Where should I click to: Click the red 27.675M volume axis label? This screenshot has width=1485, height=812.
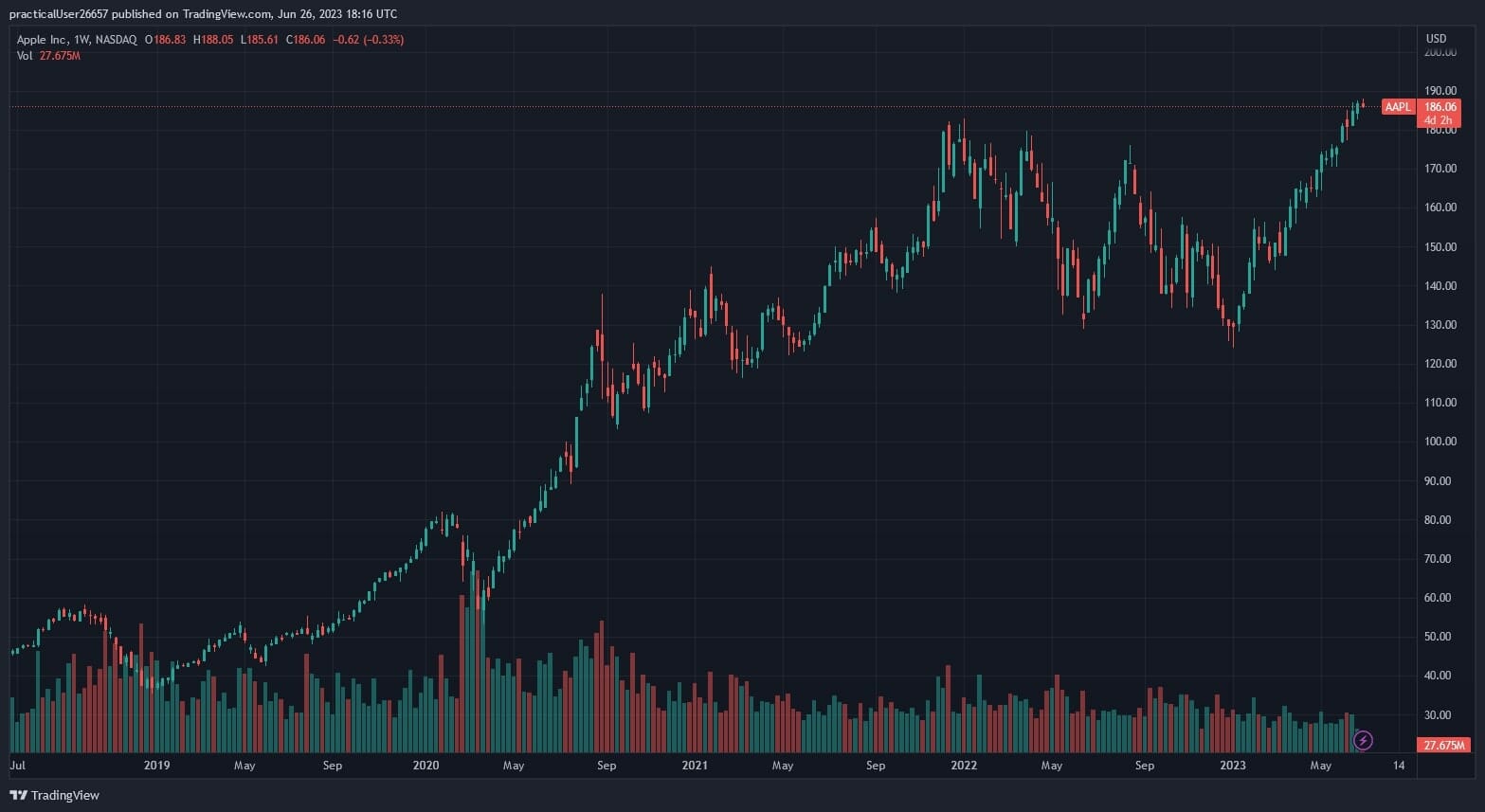[x=1444, y=746]
